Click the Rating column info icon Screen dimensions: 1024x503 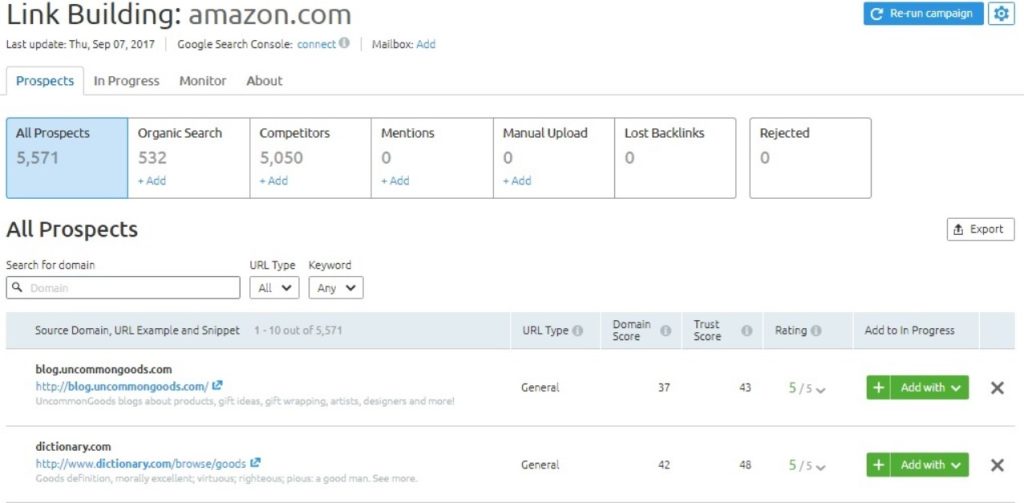[816, 331]
